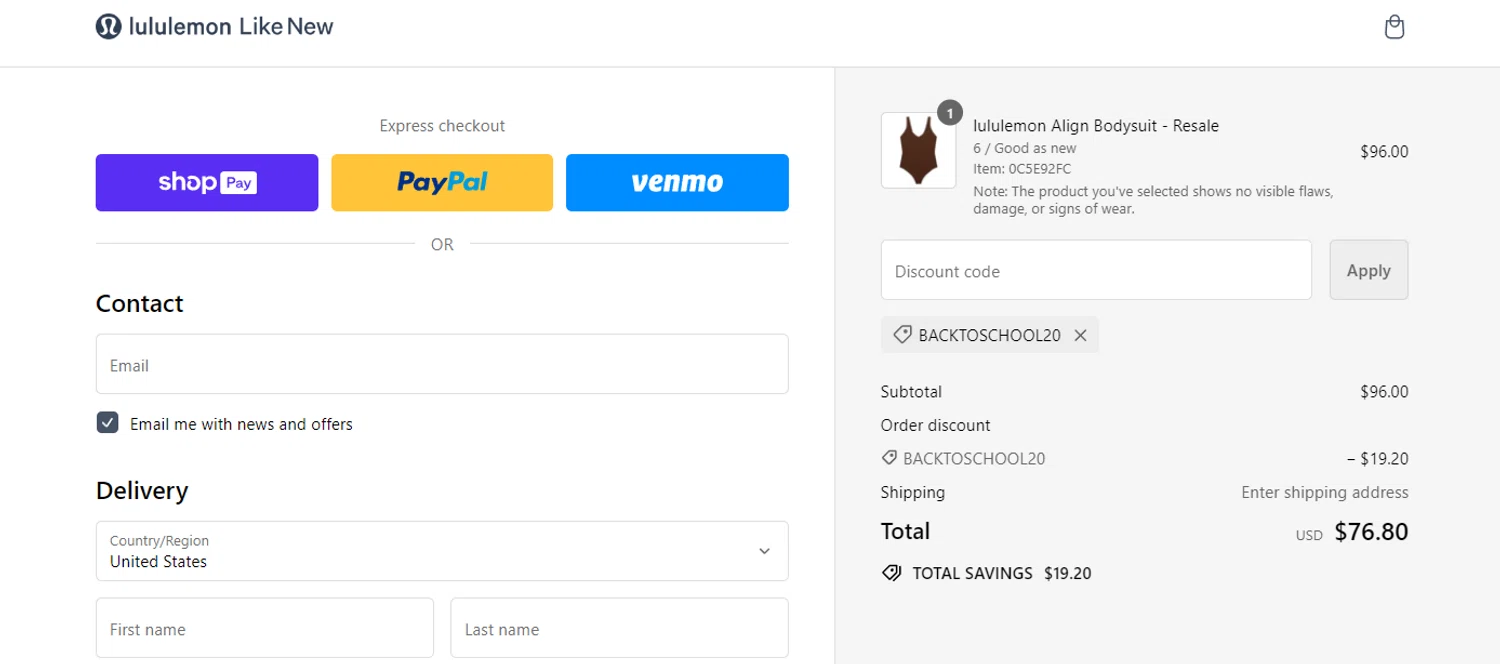Remove the BACKTOSCHOOL20 discount code
This screenshot has width=1500, height=664.
1080,336
